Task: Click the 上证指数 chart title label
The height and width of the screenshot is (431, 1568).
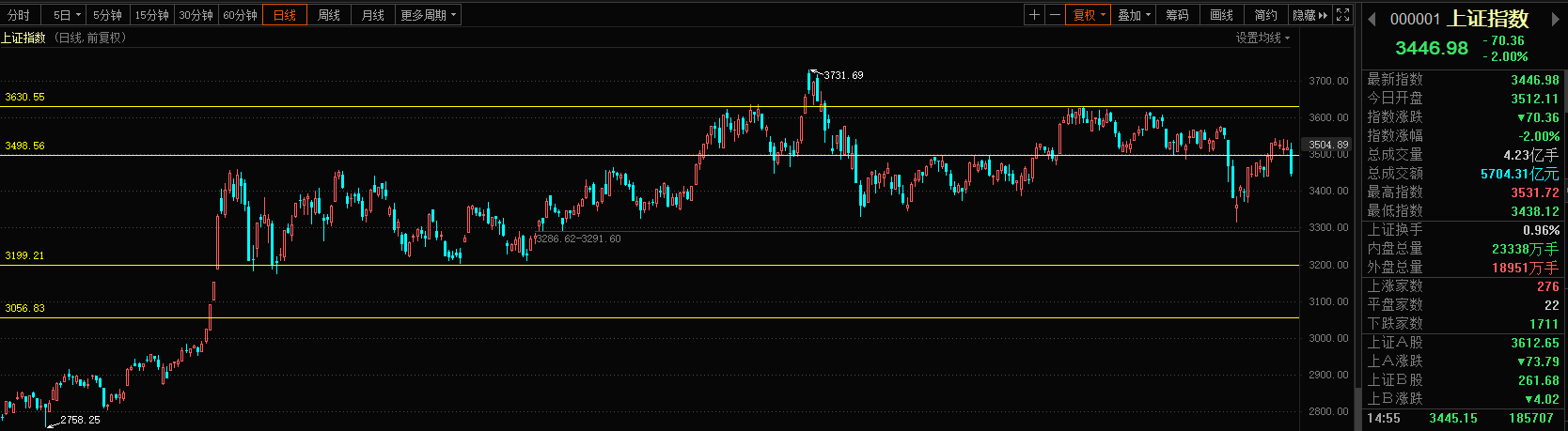Action: [x=24, y=38]
